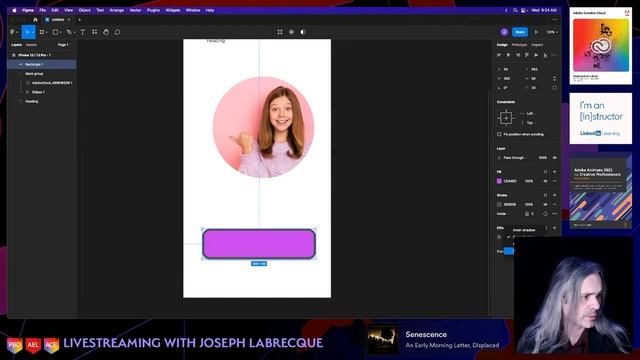Click the independent corners icon
The width and height of the screenshot is (640, 360).
pos(554,88)
